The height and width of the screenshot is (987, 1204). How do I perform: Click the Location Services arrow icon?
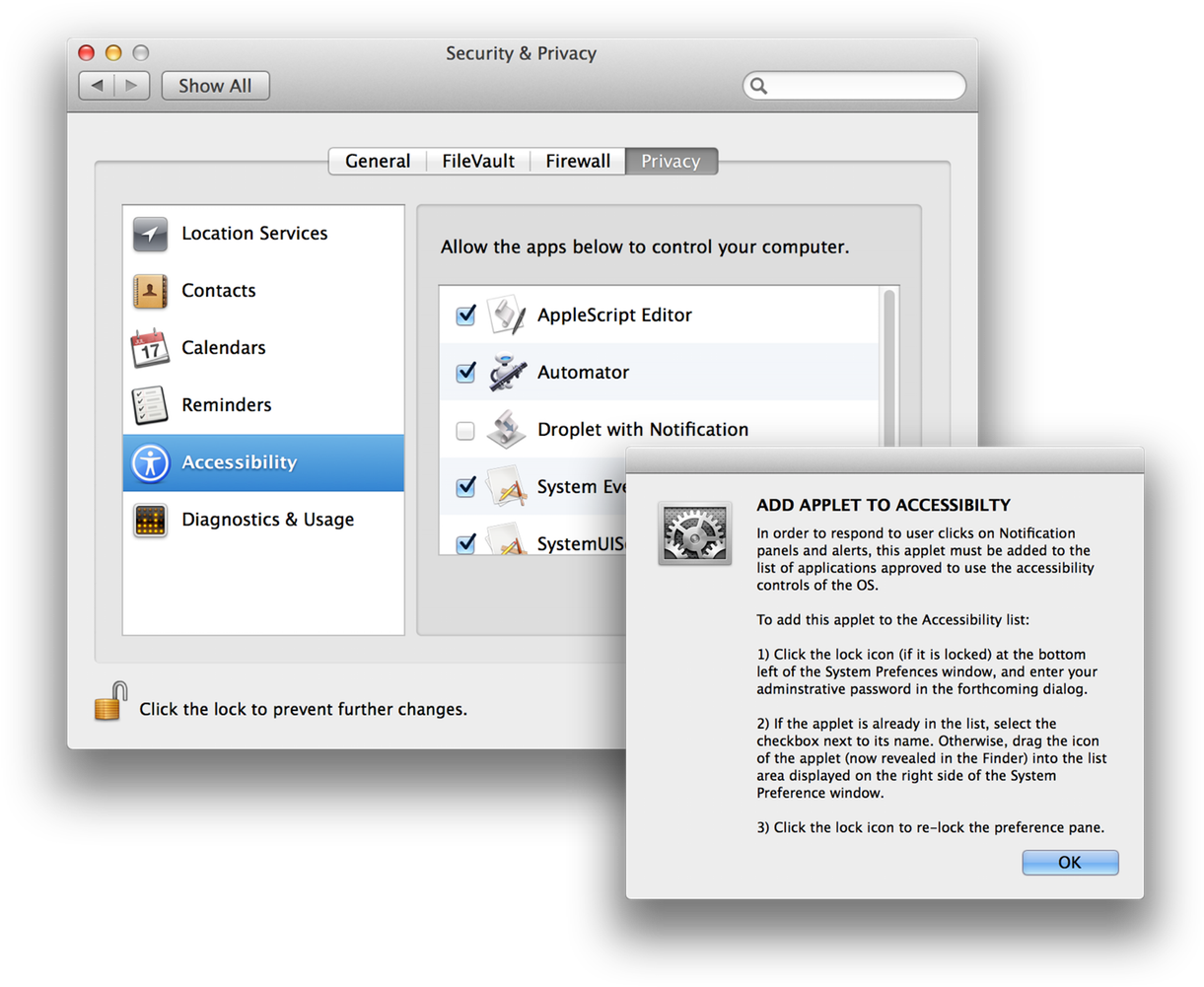[x=151, y=234]
